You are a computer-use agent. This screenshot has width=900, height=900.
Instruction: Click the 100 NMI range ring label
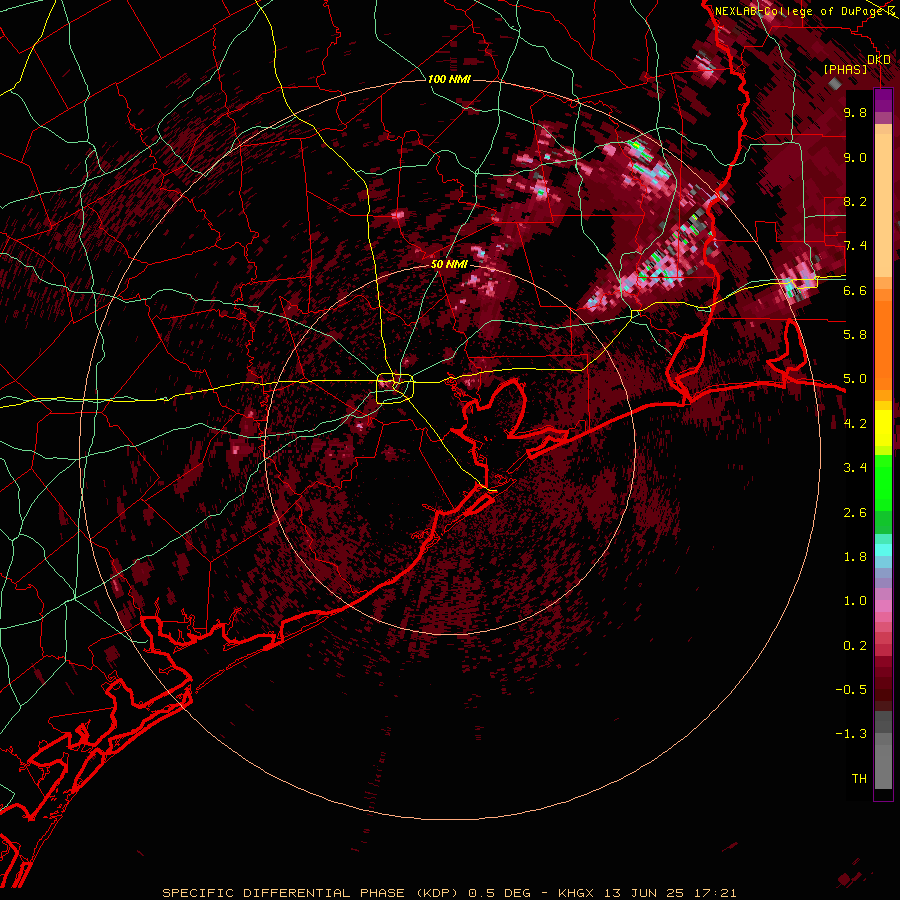point(449,79)
